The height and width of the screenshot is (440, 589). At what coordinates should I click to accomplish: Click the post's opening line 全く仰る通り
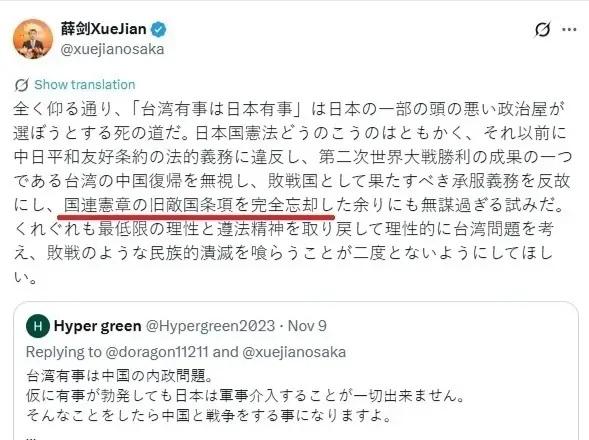62,109
